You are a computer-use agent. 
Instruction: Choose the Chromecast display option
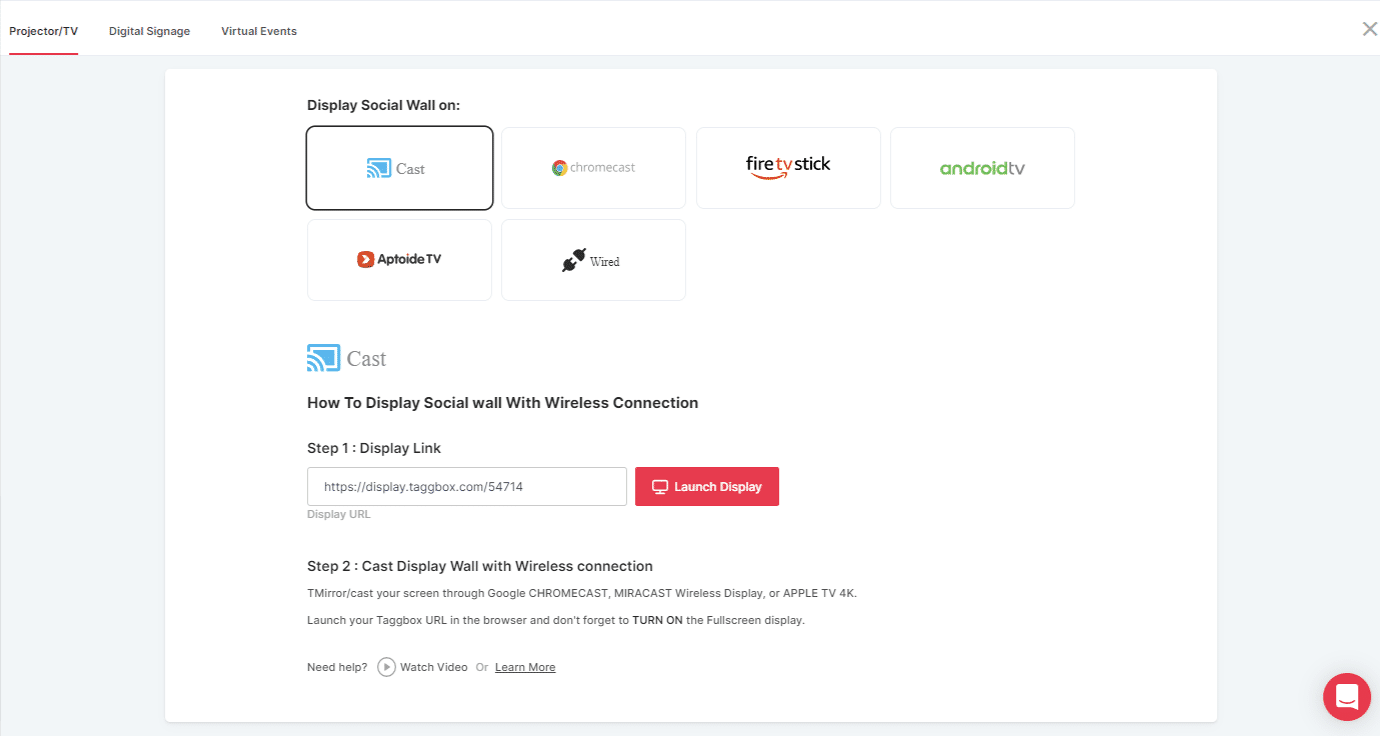(593, 168)
